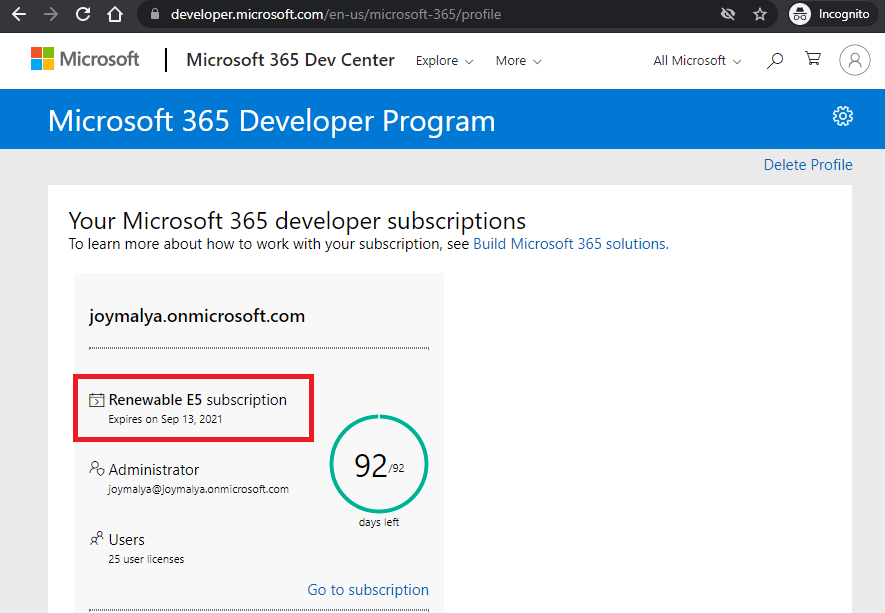
Task: Click the Microsoft logo
Action: coord(85,59)
